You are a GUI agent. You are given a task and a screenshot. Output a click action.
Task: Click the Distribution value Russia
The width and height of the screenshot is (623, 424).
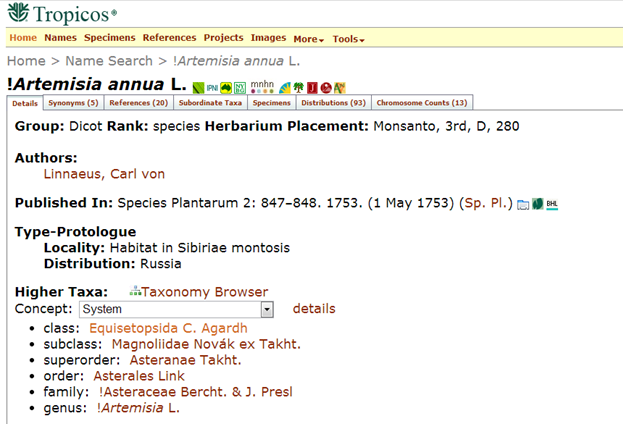click(x=161, y=264)
